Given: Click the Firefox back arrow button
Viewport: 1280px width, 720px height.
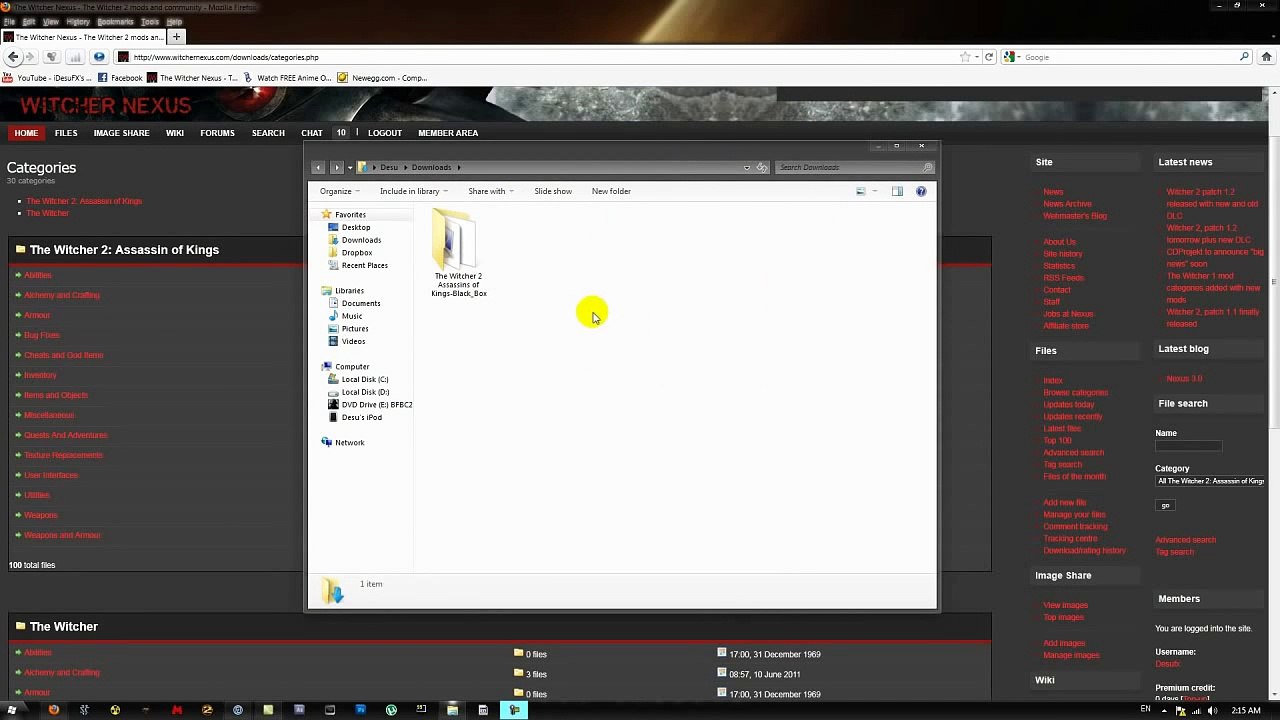Looking at the screenshot, I should pos(13,57).
